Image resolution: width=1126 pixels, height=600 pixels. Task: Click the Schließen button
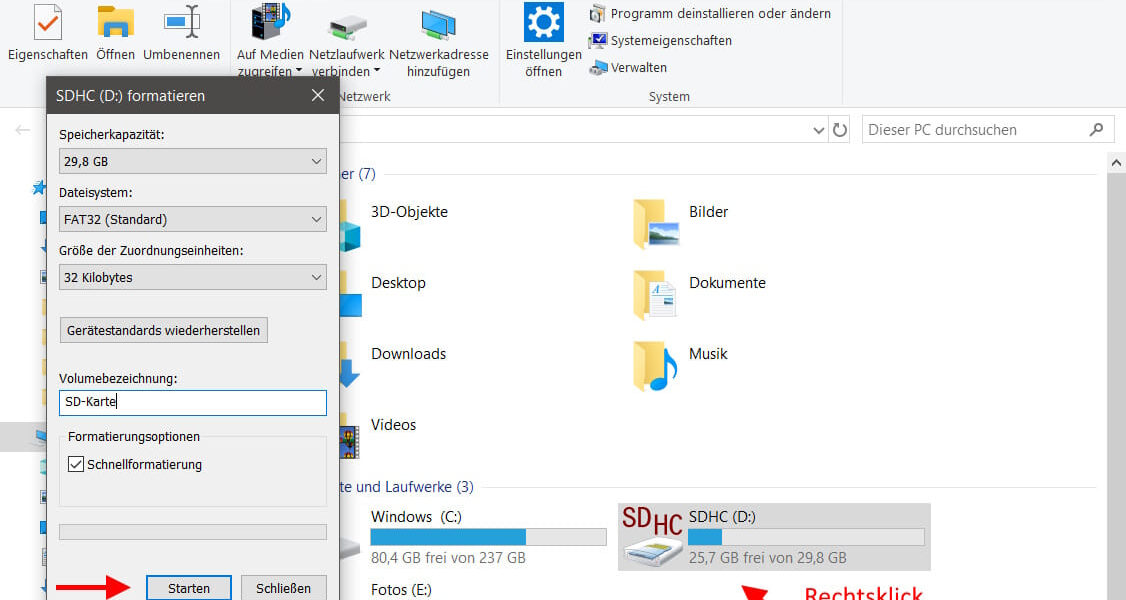click(x=284, y=588)
